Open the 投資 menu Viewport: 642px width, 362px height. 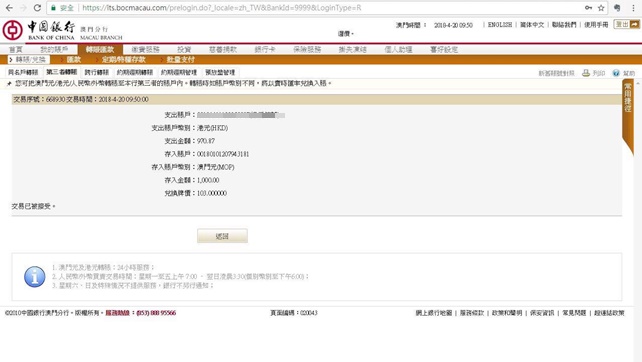pos(184,50)
